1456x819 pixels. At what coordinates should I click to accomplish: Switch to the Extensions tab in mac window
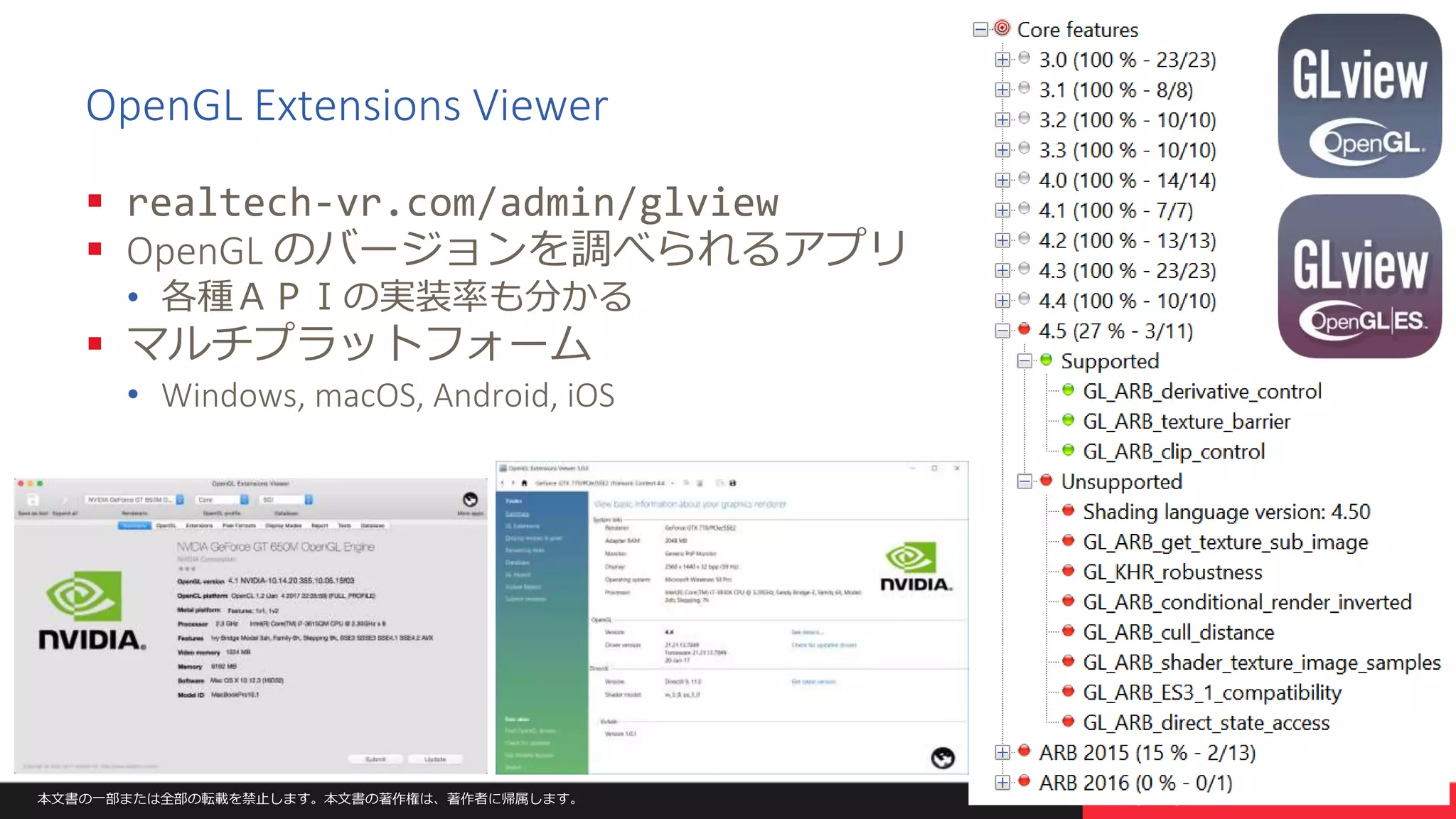(199, 526)
